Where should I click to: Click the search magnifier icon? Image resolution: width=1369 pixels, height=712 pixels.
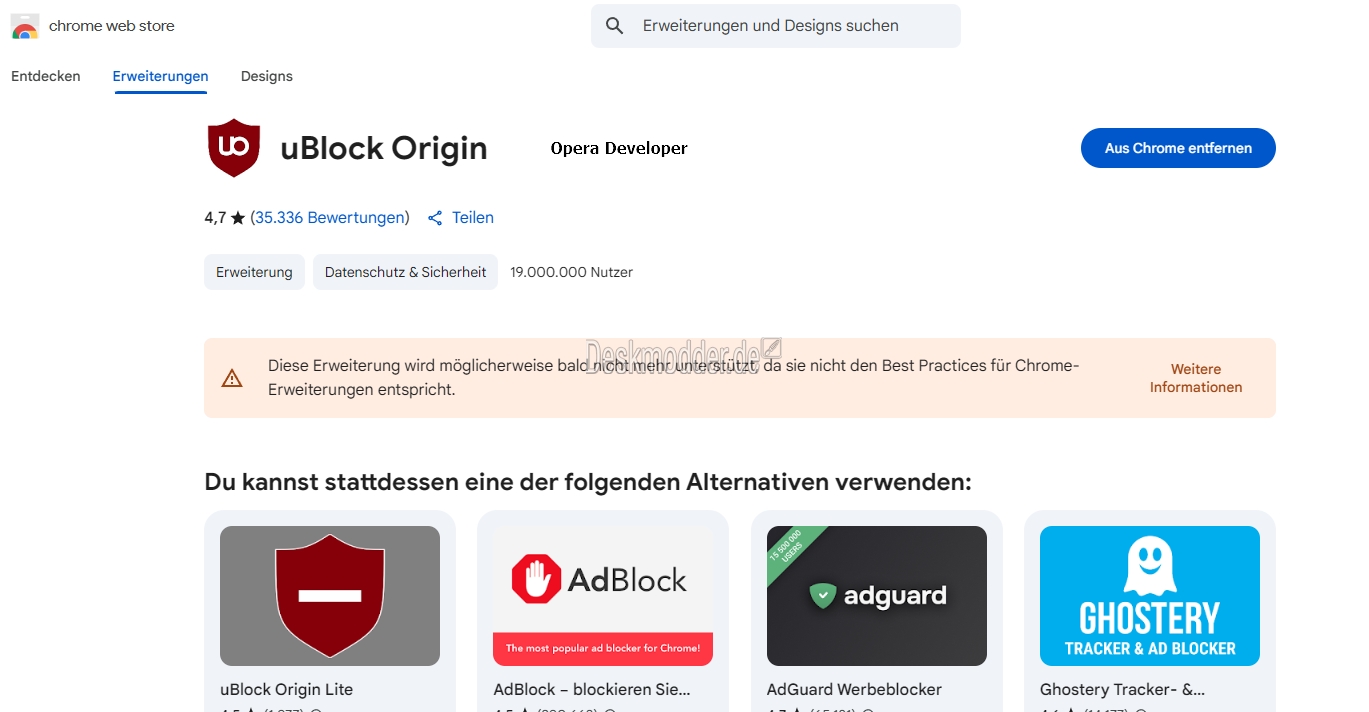615,26
